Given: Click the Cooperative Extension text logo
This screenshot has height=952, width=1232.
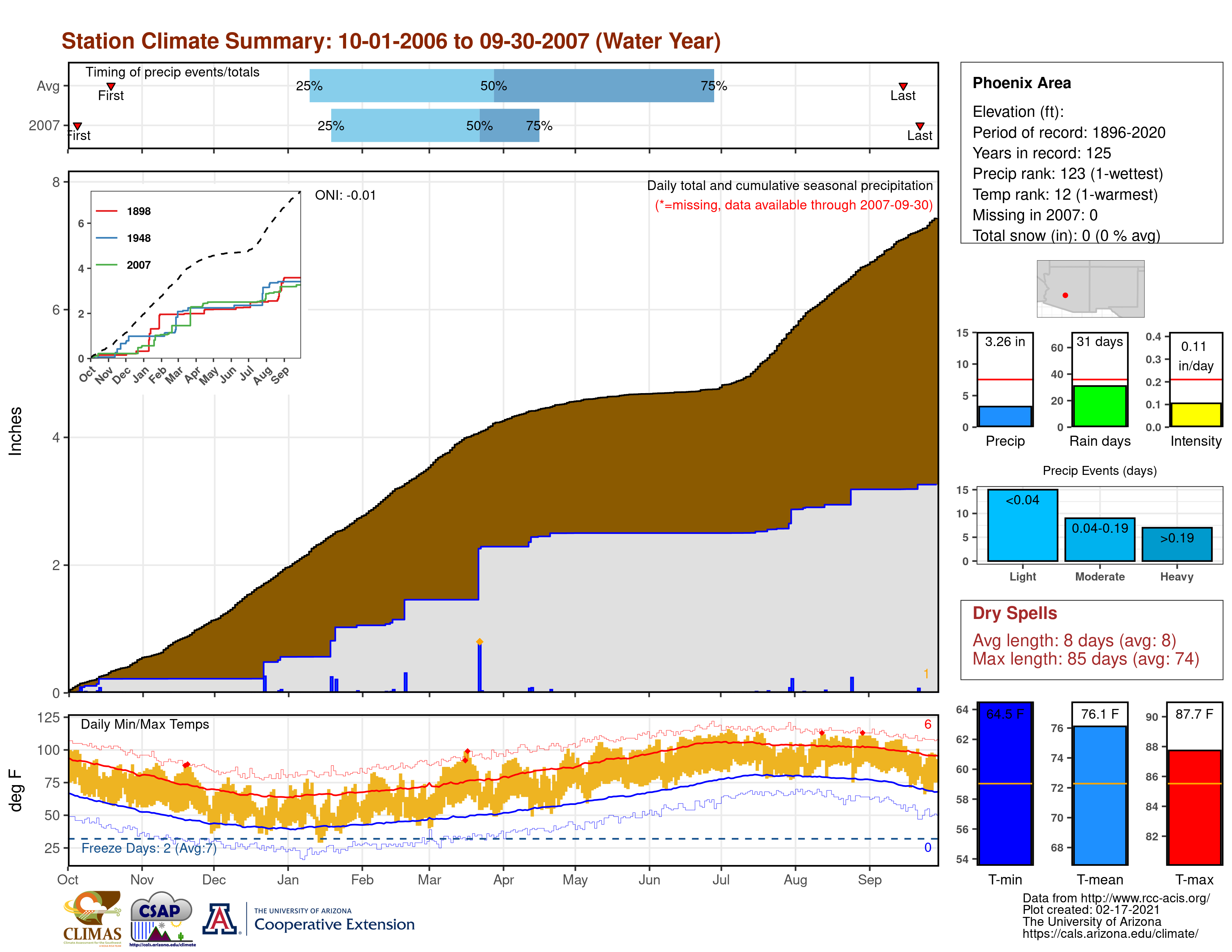Looking at the screenshot, I should pyautogui.click(x=334, y=920).
